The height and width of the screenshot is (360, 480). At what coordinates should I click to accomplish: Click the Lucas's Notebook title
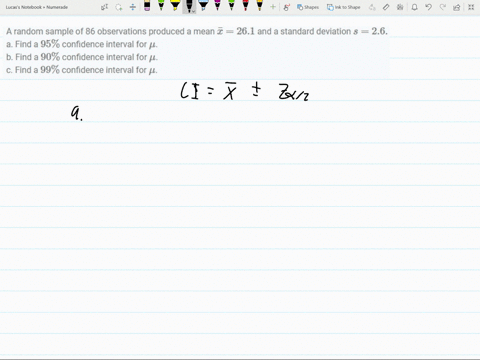tap(37, 7)
